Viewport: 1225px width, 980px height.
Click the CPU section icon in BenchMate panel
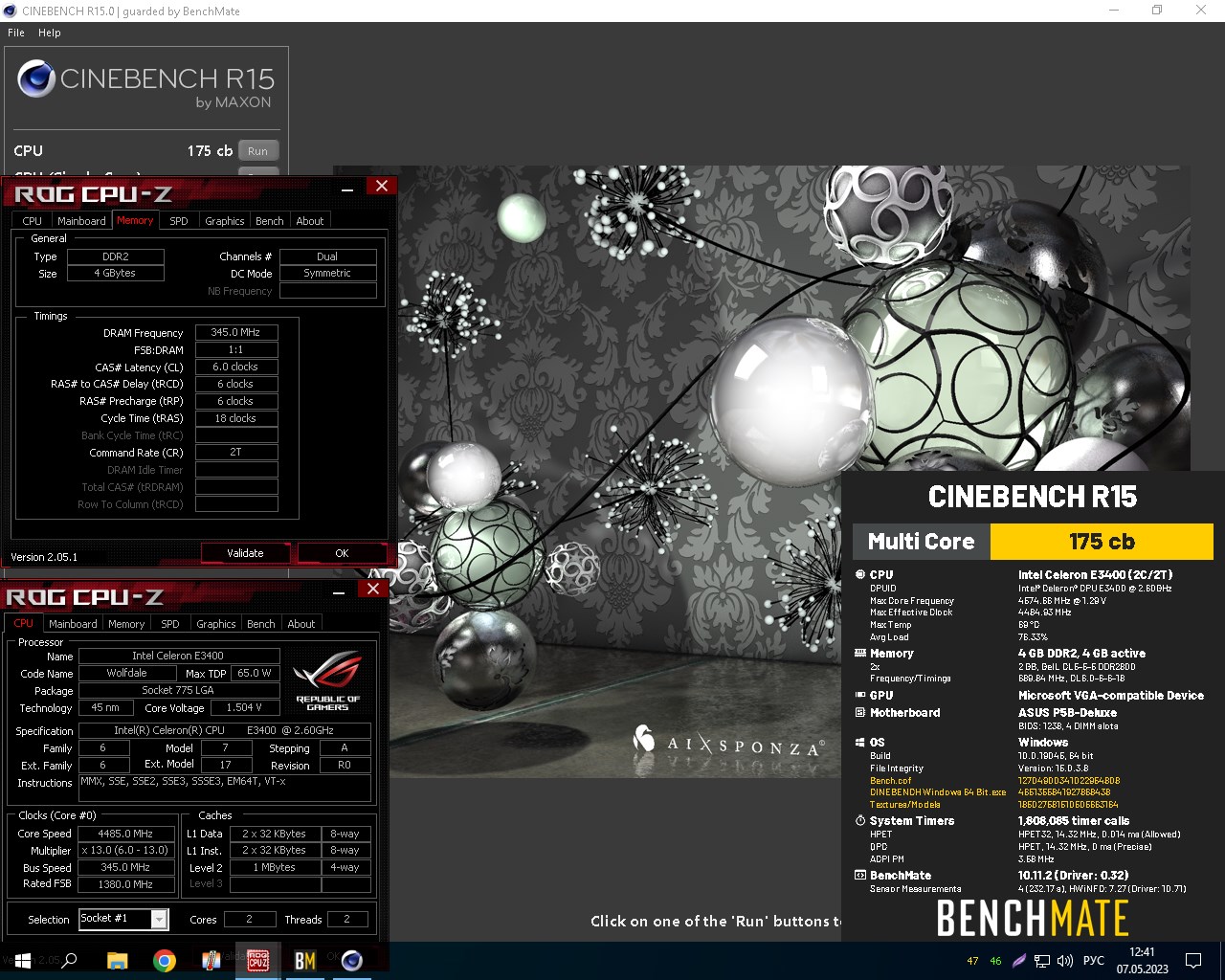coord(859,575)
